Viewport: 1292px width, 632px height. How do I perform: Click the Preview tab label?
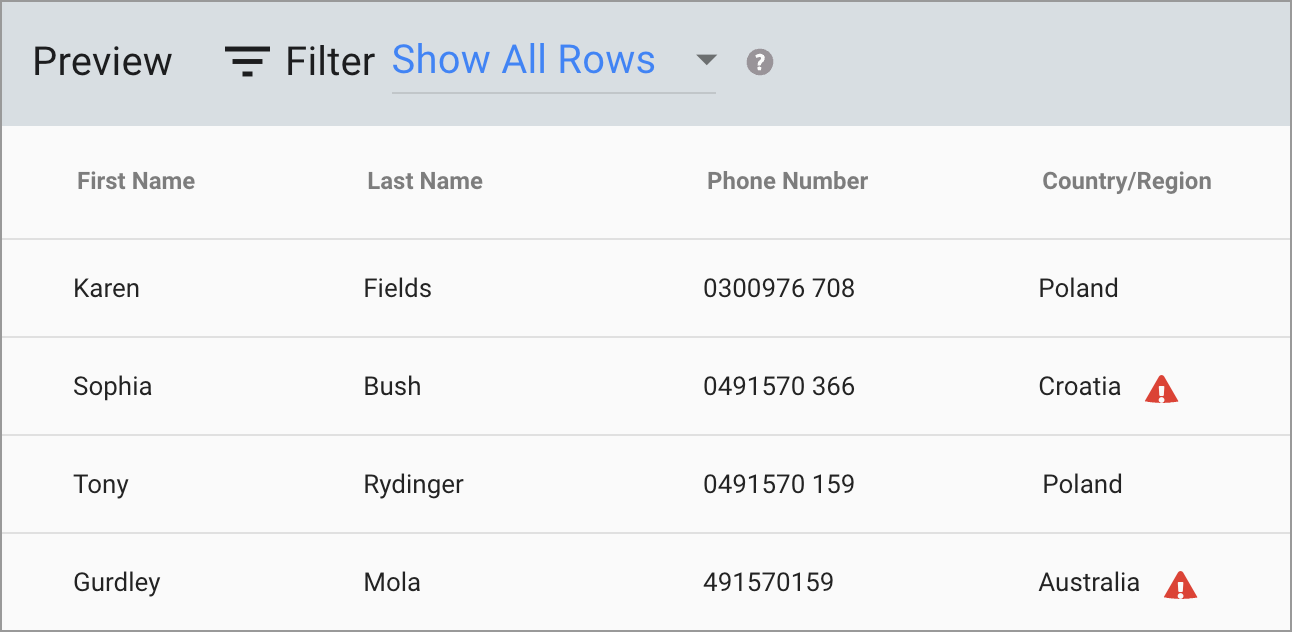tap(101, 61)
